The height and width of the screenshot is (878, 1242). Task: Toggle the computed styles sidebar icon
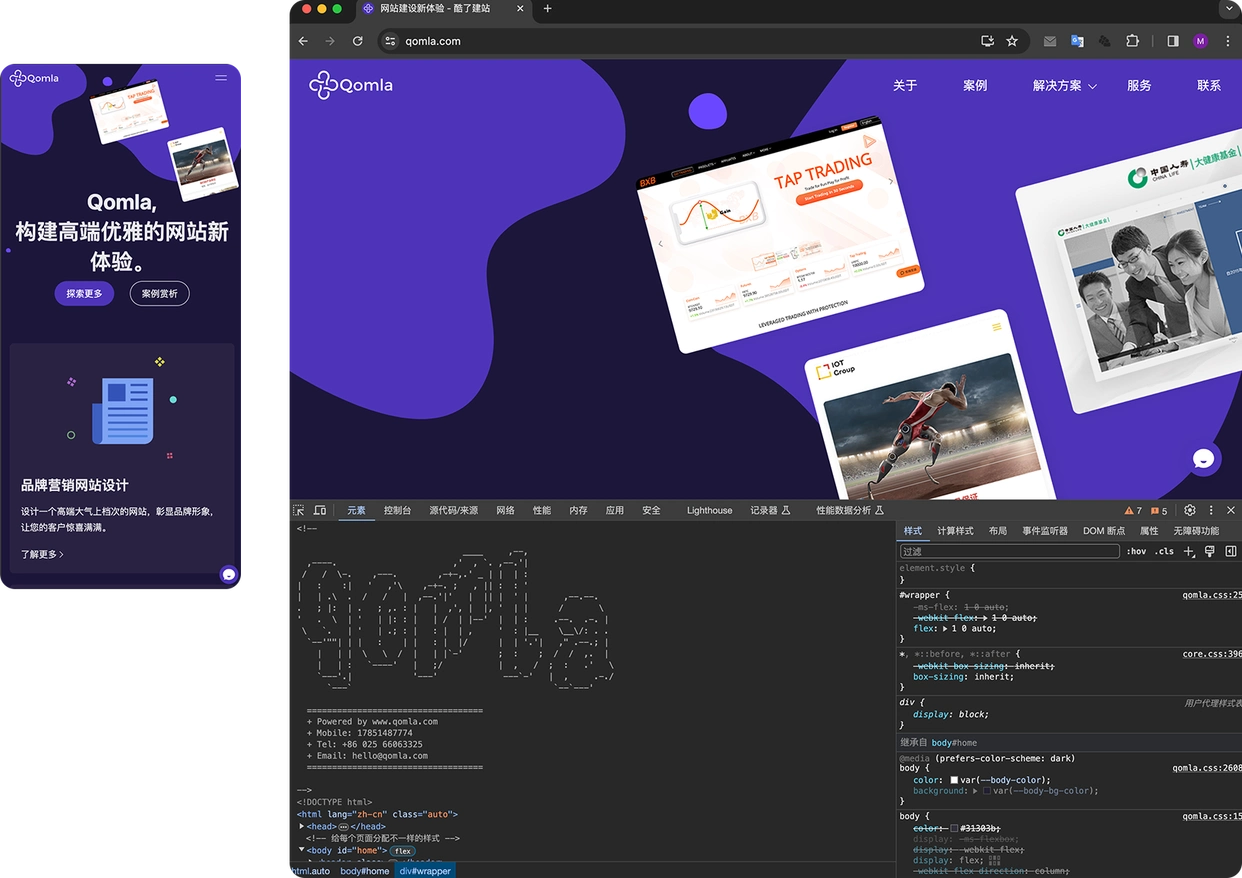pos(1231,551)
